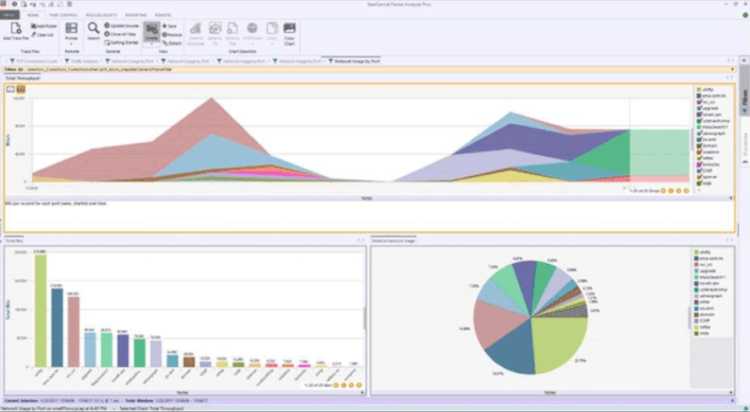Expand Notes bar under the pie chart

(x=550, y=392)
